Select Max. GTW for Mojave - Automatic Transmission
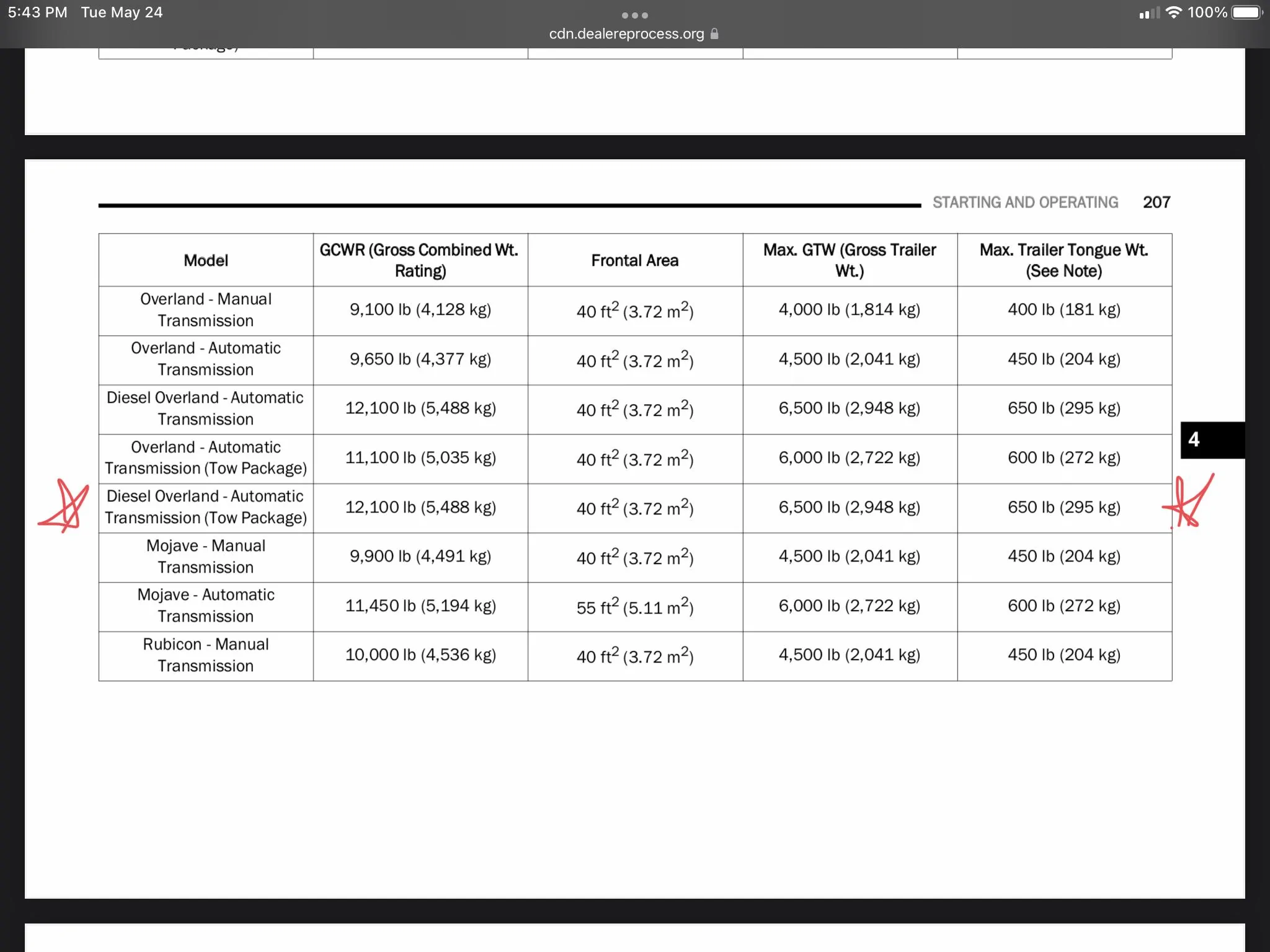Screen dimensions: 1270x952 [850, 606]
